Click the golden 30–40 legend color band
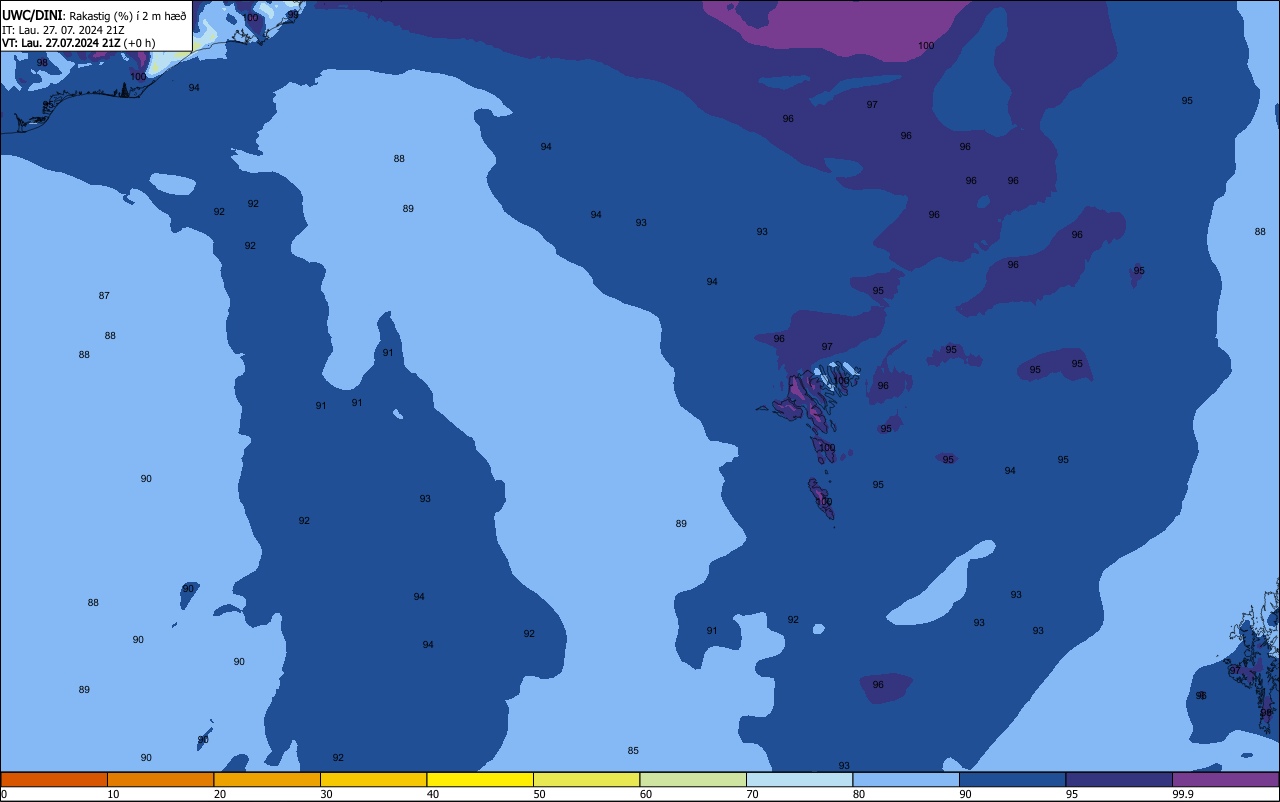1280x802 pixels. (x=373, y=779)
